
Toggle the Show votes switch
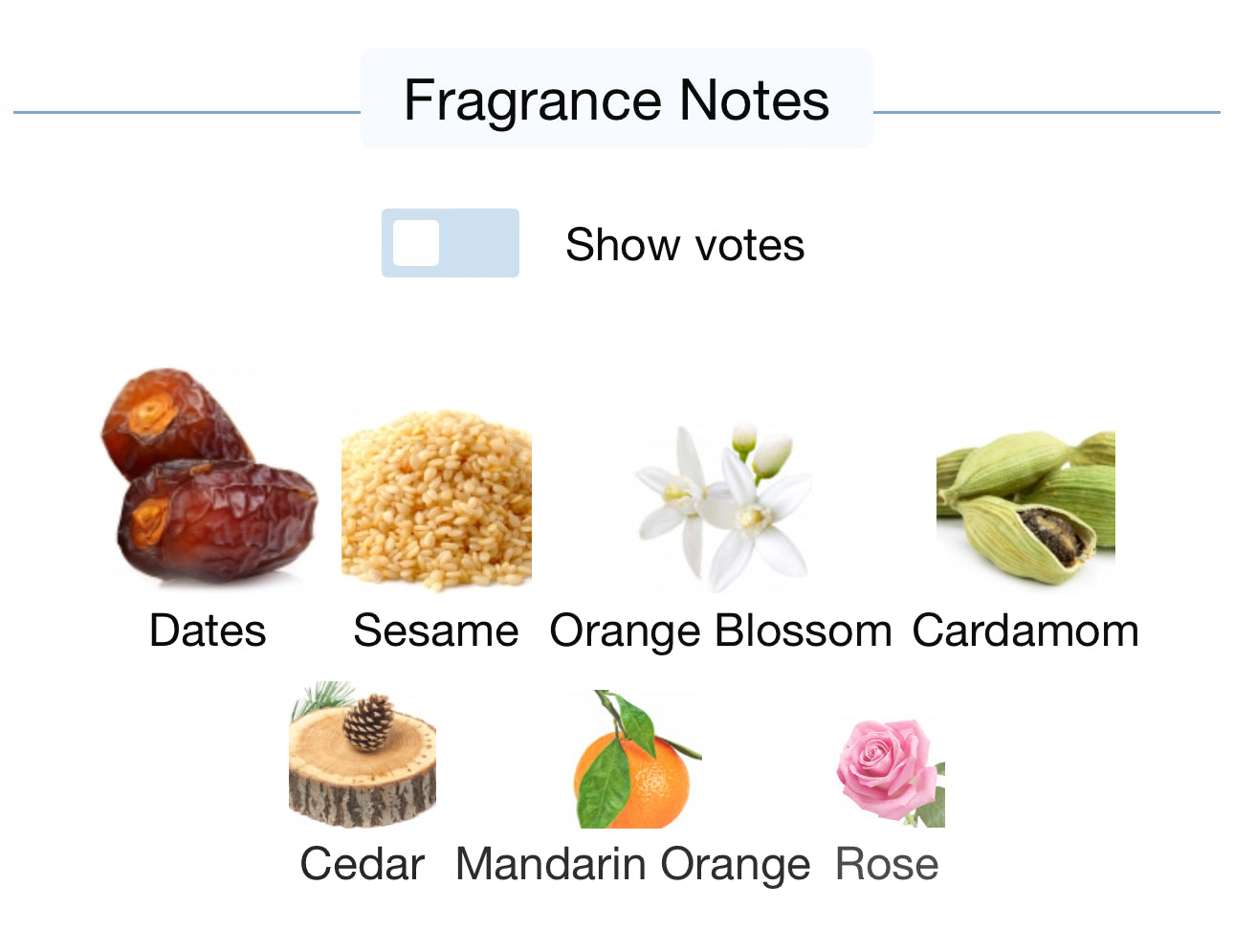coord(451,243)
